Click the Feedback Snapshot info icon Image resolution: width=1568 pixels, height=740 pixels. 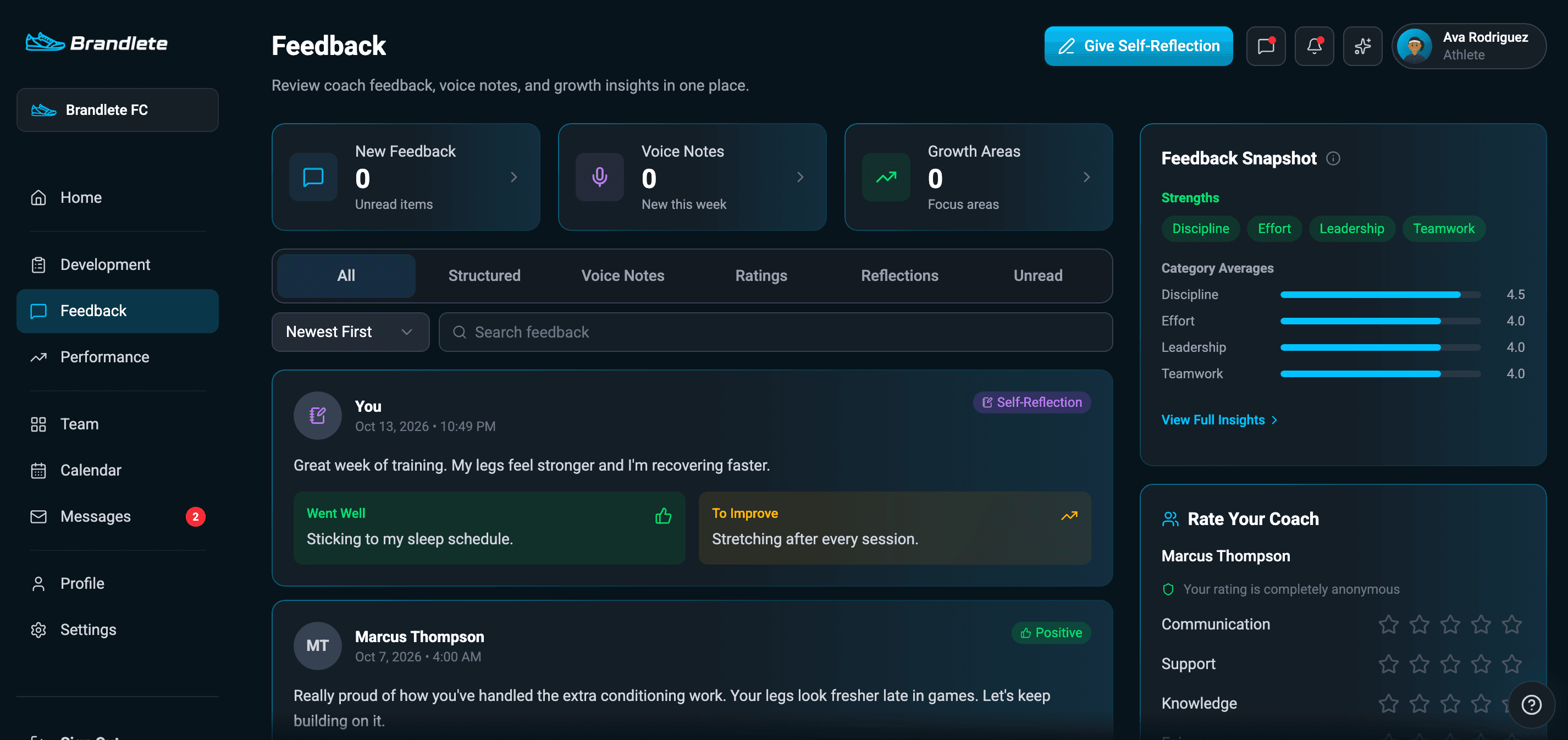click(1333, 158)
